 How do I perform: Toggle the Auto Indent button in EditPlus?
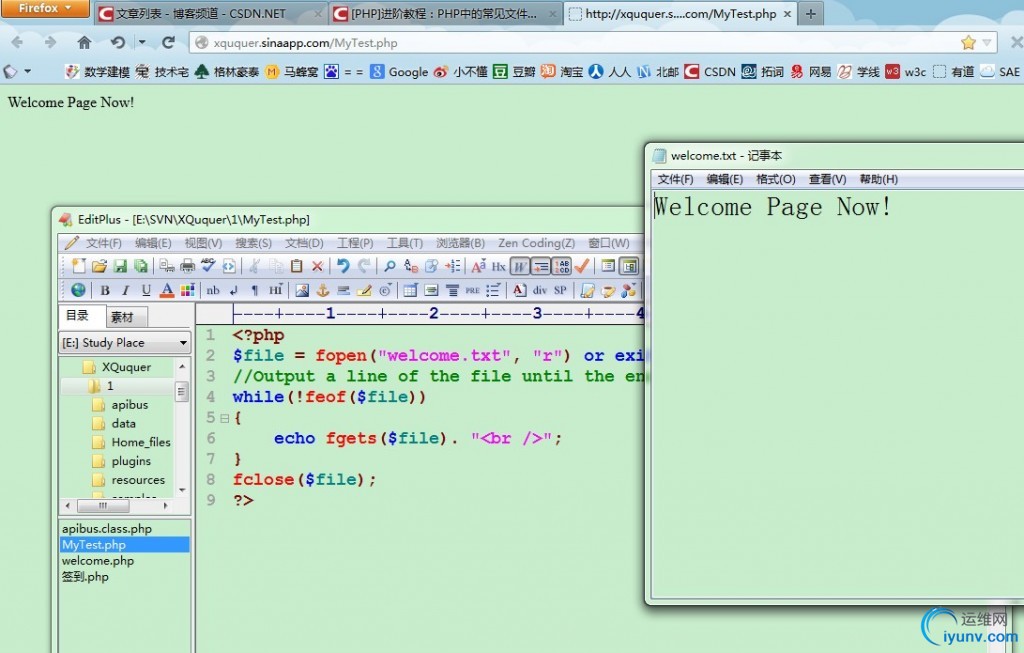(541, 266)
